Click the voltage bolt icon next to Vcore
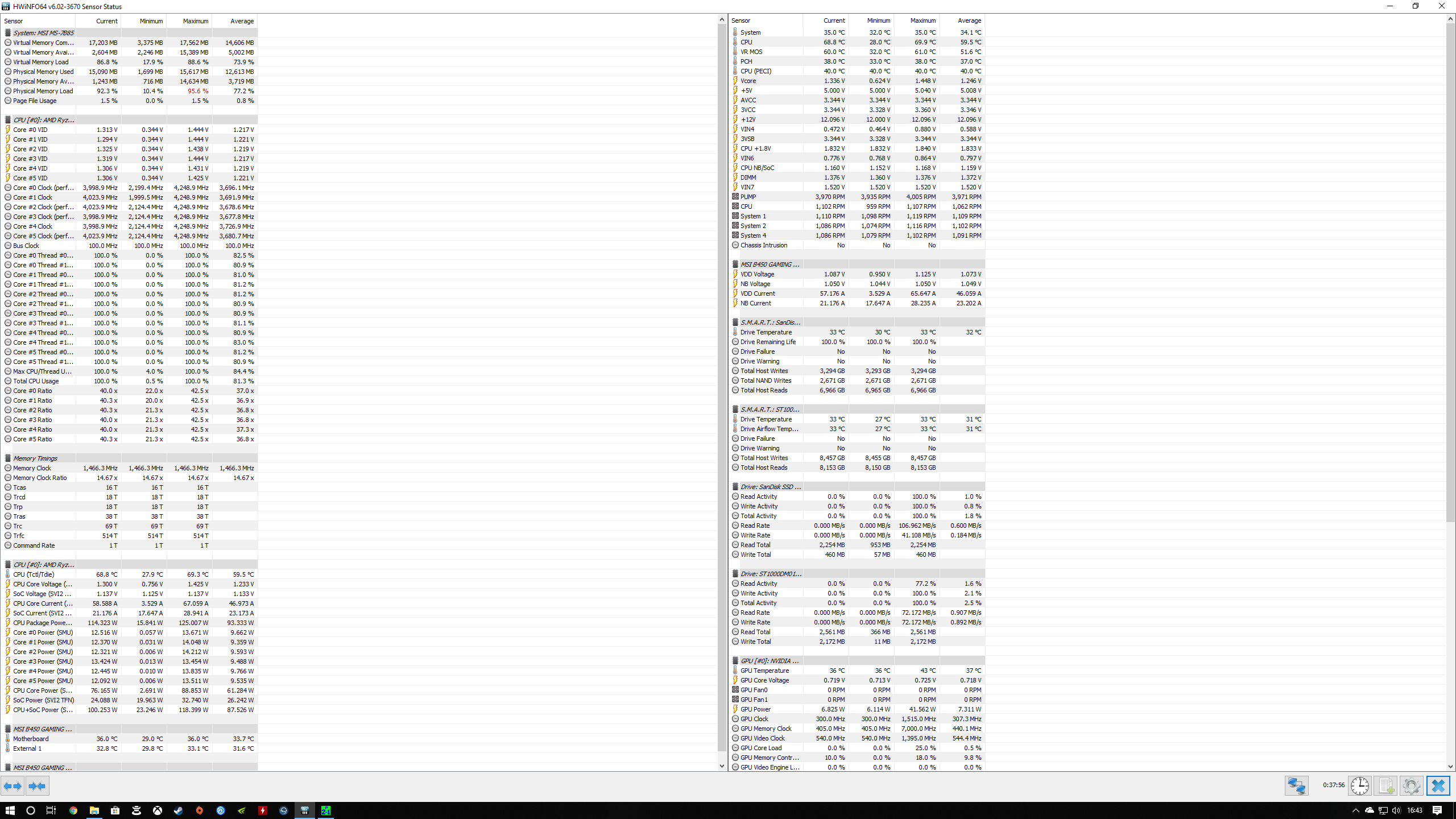Image resolution: width=1456 pixels, height=819 pixels. [735, 81]
